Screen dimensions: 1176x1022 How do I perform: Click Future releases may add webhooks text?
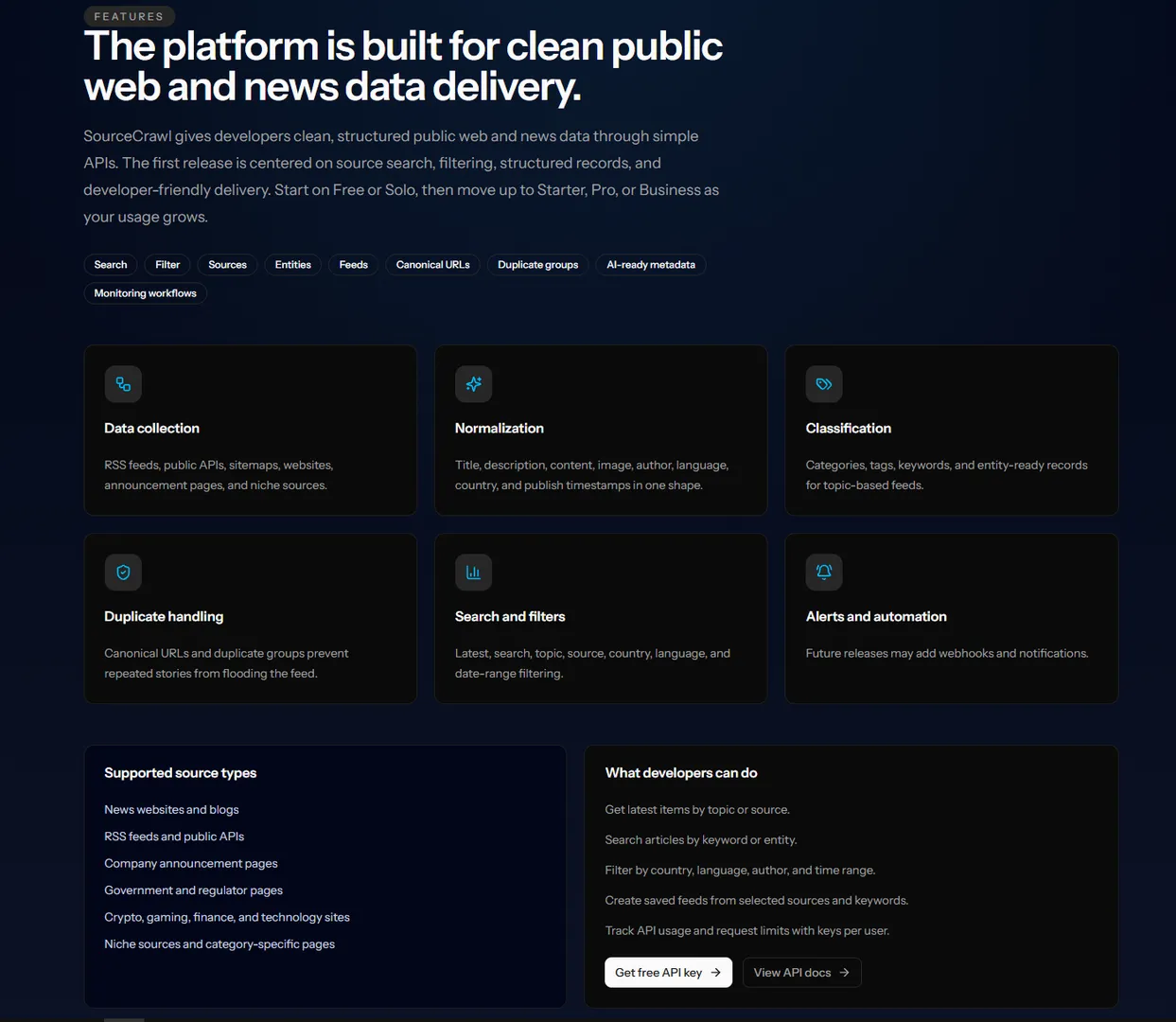pos(947,654)
